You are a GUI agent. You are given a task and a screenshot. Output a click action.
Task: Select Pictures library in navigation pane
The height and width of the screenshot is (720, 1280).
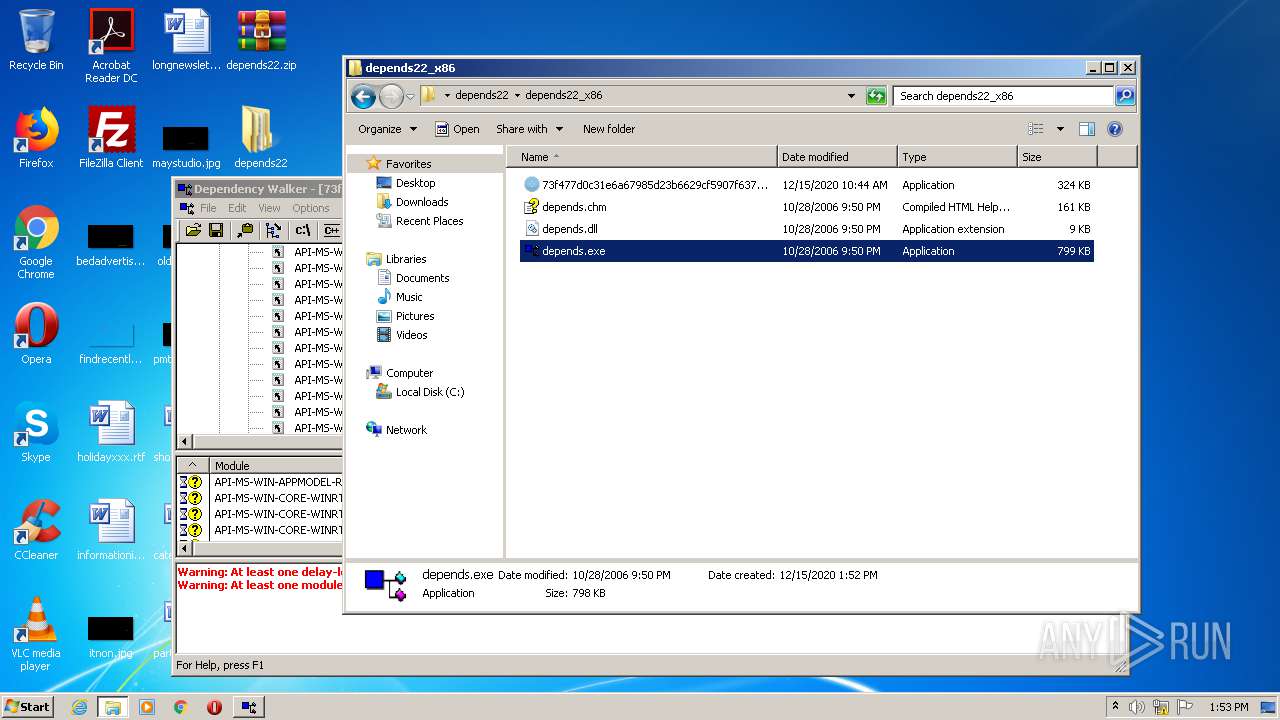tap(414, 316)
